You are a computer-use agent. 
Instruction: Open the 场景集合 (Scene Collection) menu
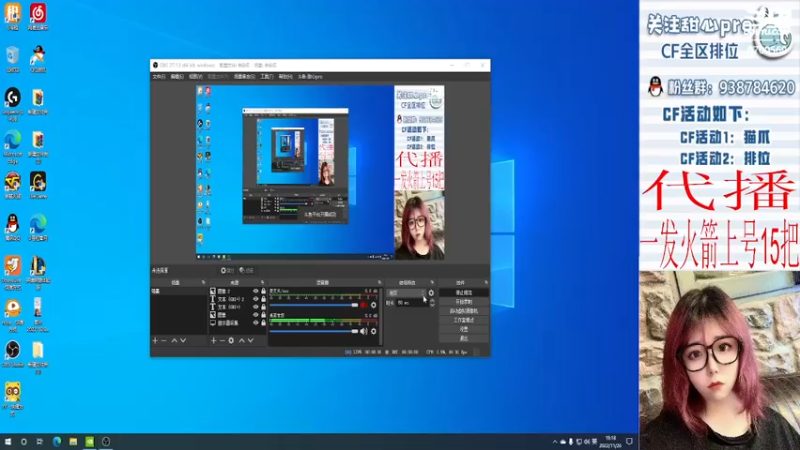pyautogui.click(x=244, y=77)
